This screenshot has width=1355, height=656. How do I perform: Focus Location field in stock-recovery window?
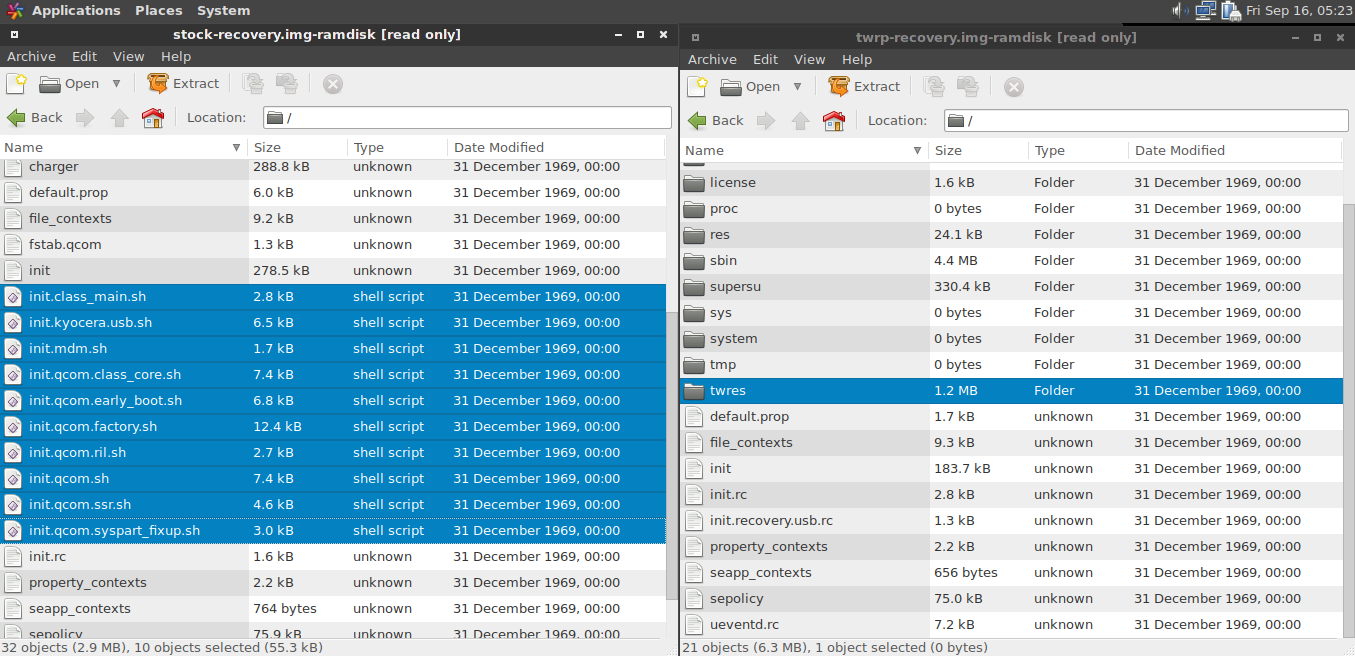(467, 118)
